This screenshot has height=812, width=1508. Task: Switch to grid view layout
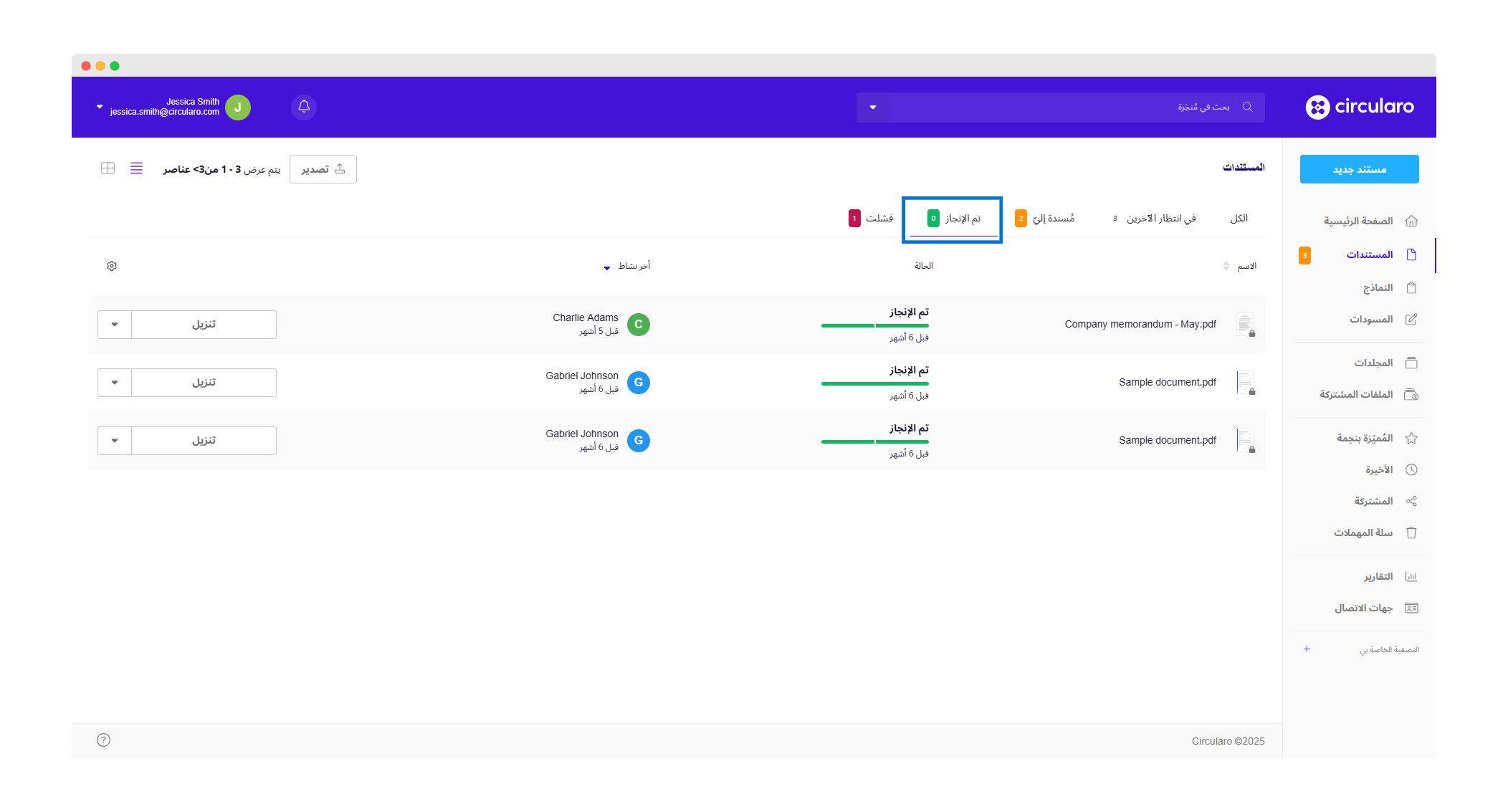pos(108,168)
